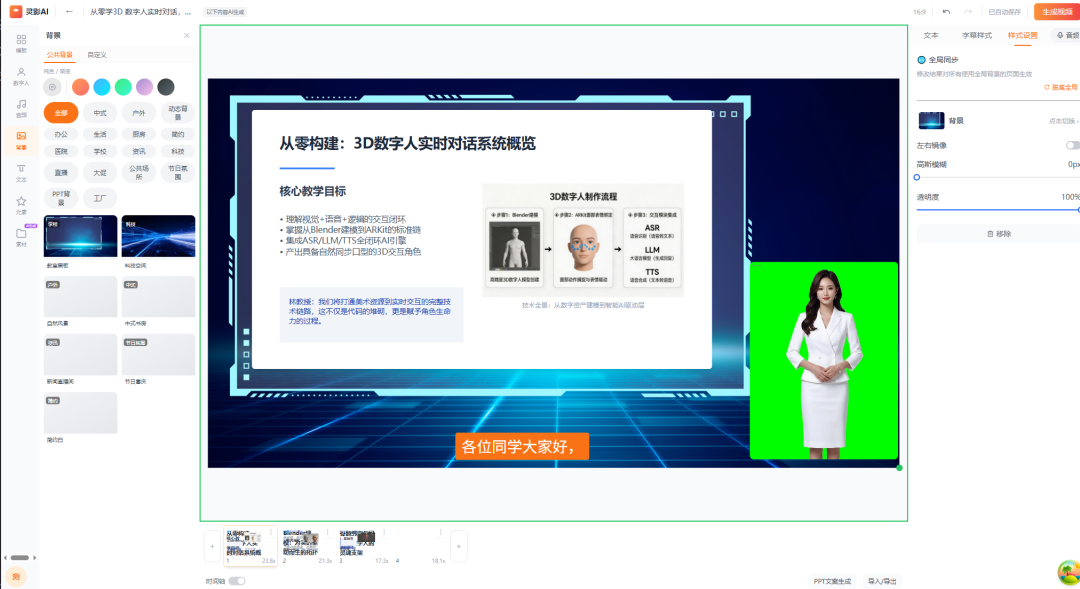Filter backgrounds by 中式
This screenshot has height=589, width=1080.
coord(100,112)
